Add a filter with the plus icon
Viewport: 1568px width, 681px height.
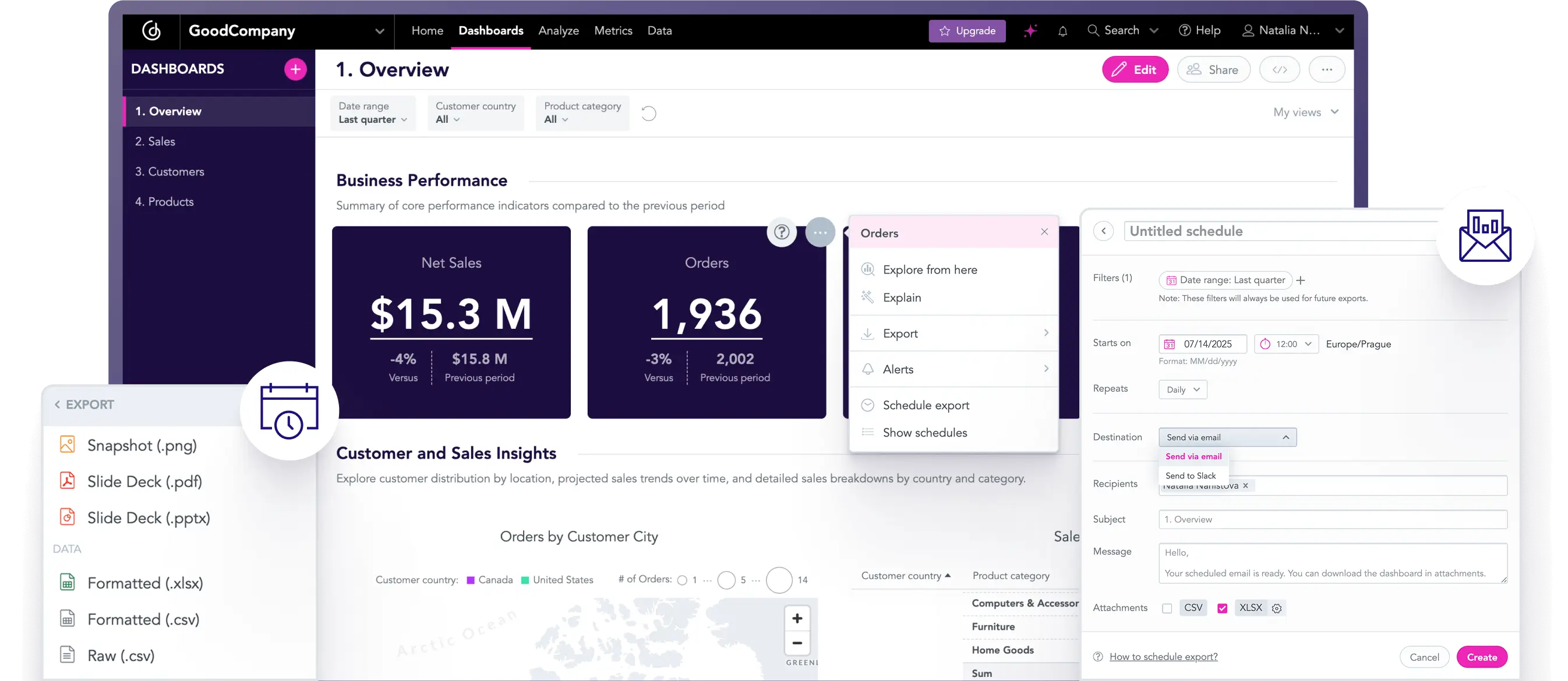pyautogui.click(x=1300, y=281)
